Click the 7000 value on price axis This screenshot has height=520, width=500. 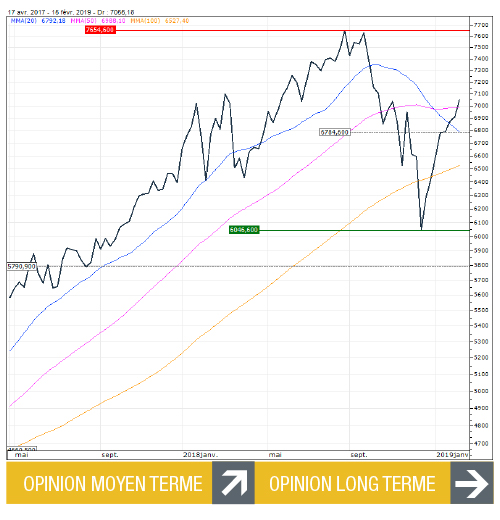[x=481, y=106]
